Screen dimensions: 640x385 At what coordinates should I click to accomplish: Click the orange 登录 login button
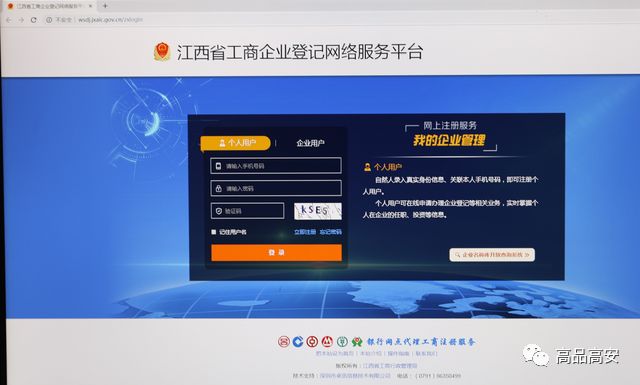[x=276, y=253]
